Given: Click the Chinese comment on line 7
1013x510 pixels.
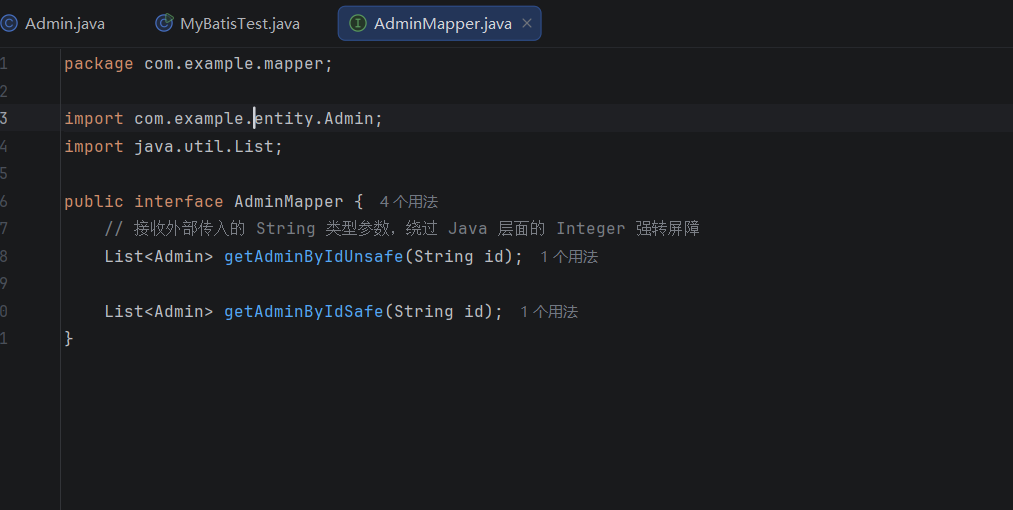Looking at the screenshot, I should click(x=402, y=229).
